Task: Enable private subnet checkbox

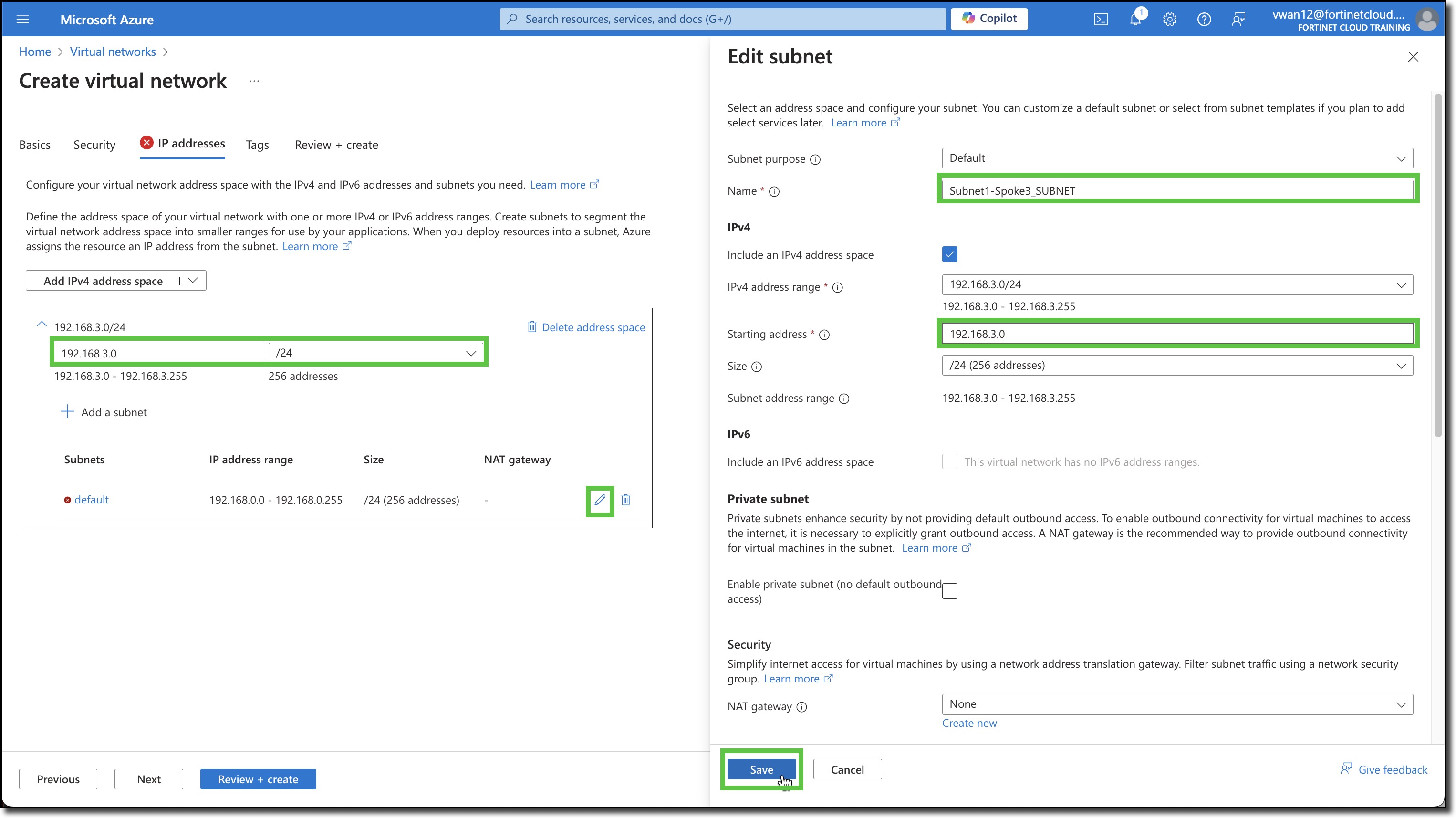Action: coord(949,591)
